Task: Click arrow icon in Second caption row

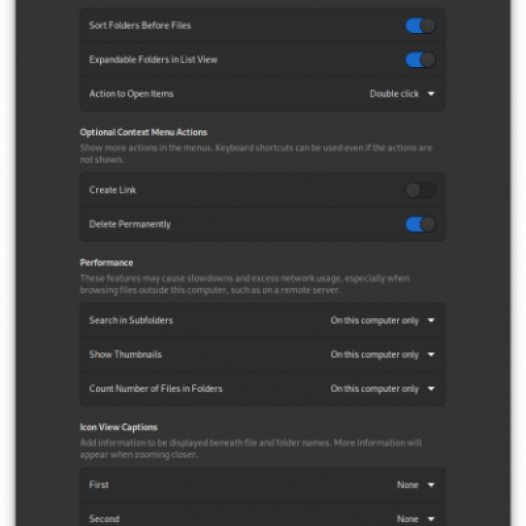Action: pos(431,519)
